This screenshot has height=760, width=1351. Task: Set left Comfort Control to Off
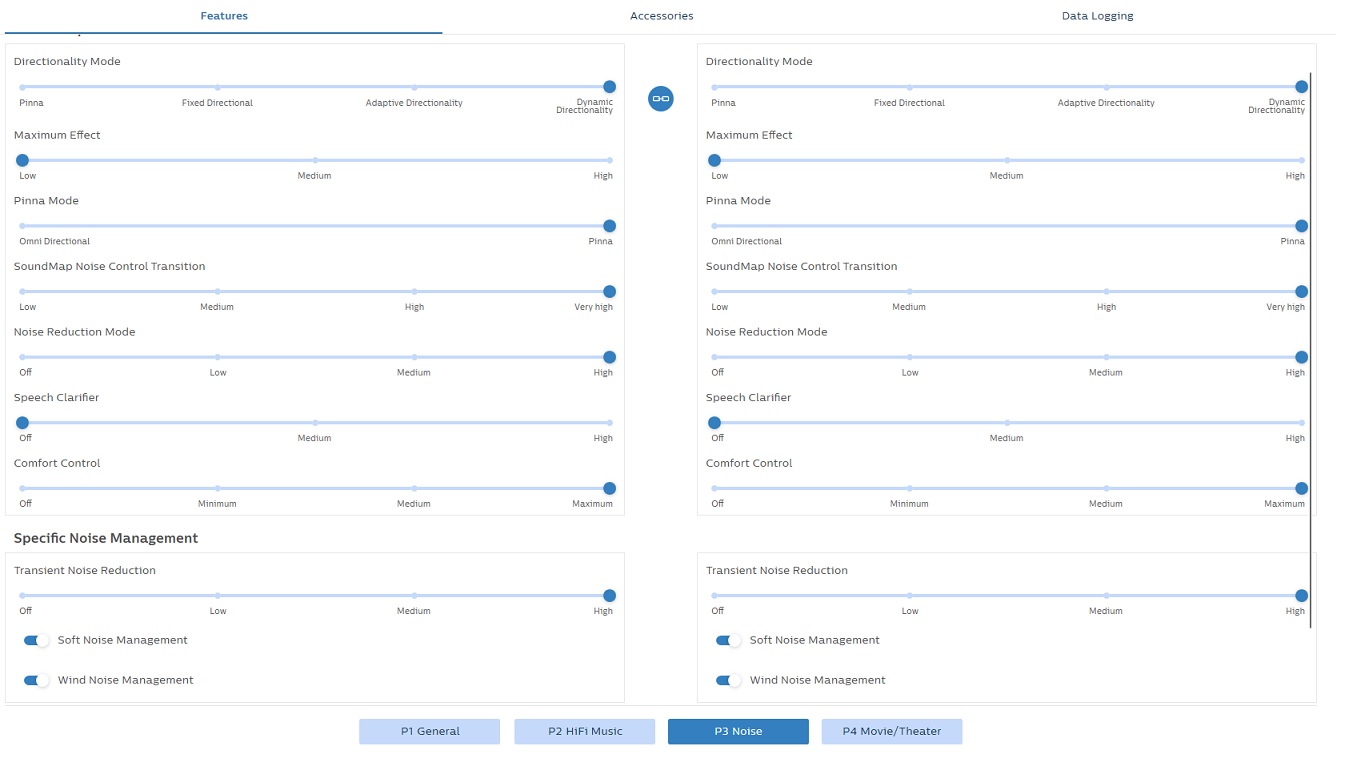pyautogui.click(x=22, y=489)
